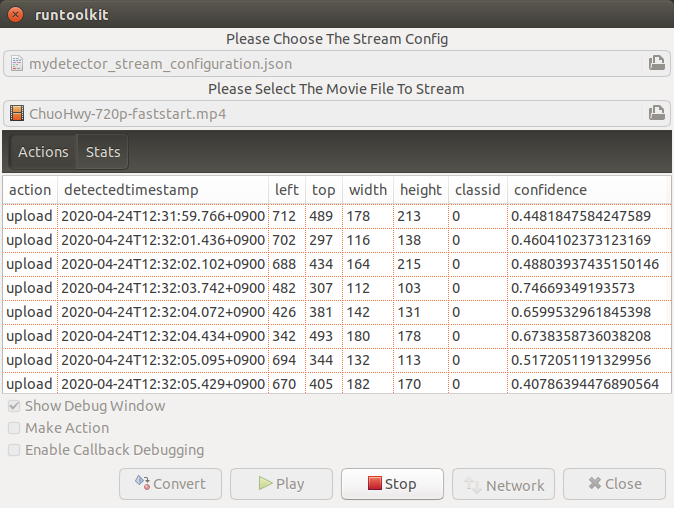Sort by the height column header
674x508 pixels.
(x=421, y=190)
